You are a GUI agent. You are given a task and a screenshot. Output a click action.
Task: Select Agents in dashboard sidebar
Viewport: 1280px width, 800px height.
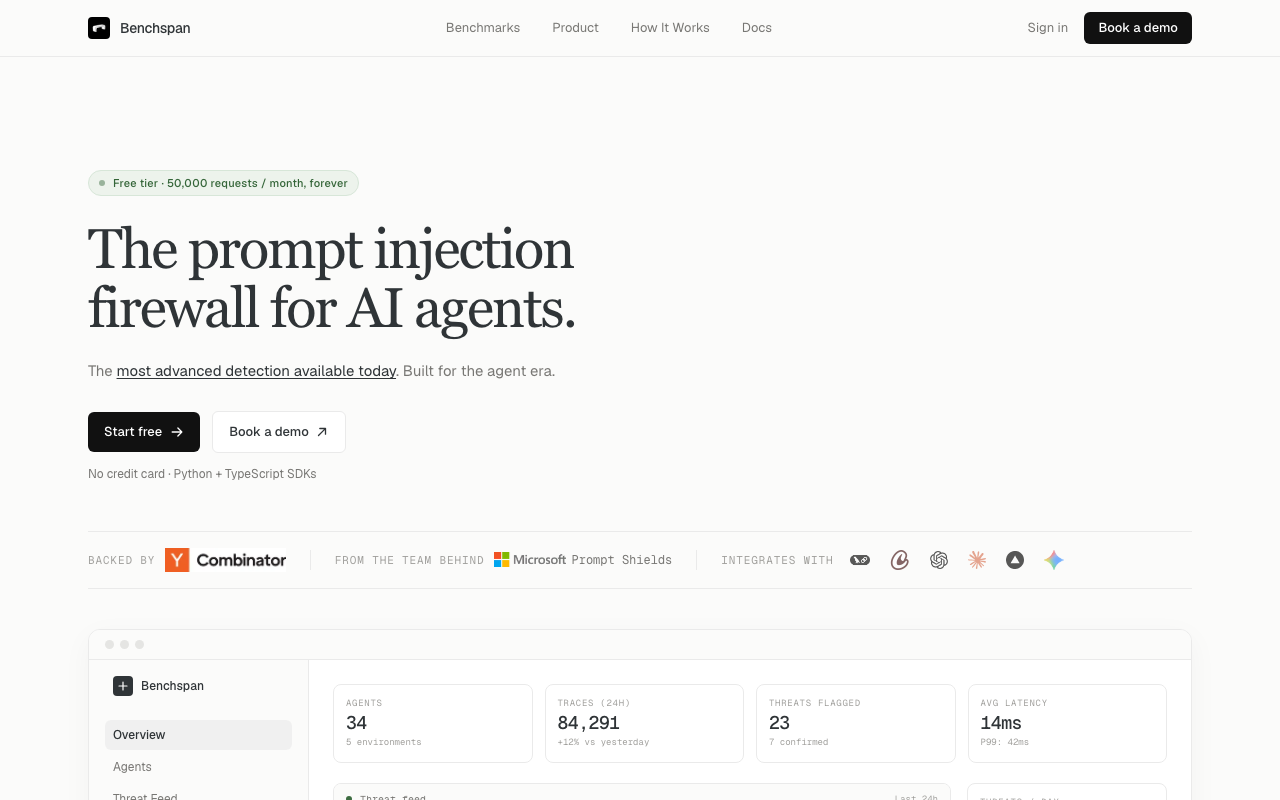[x=198, y=767]
